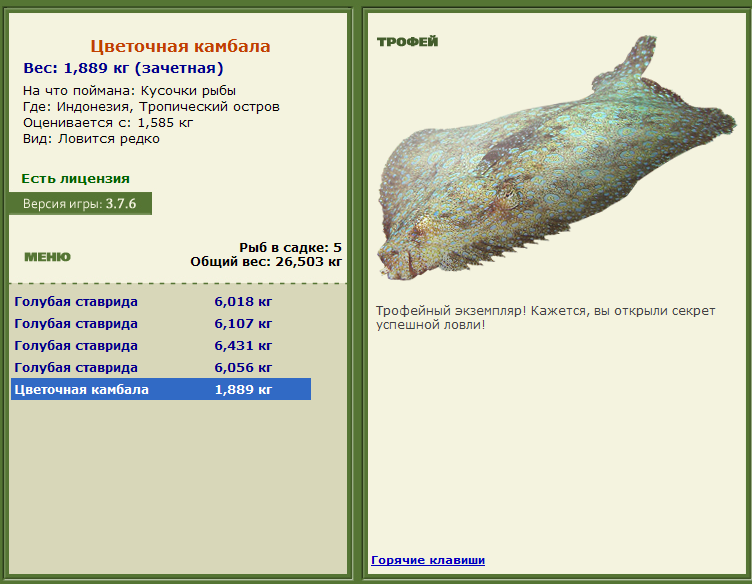This screenshot has width=752, height=584.
Task: Click the Где: Индонезия, Тропический остров line
Action: click(x=151, y=107)
